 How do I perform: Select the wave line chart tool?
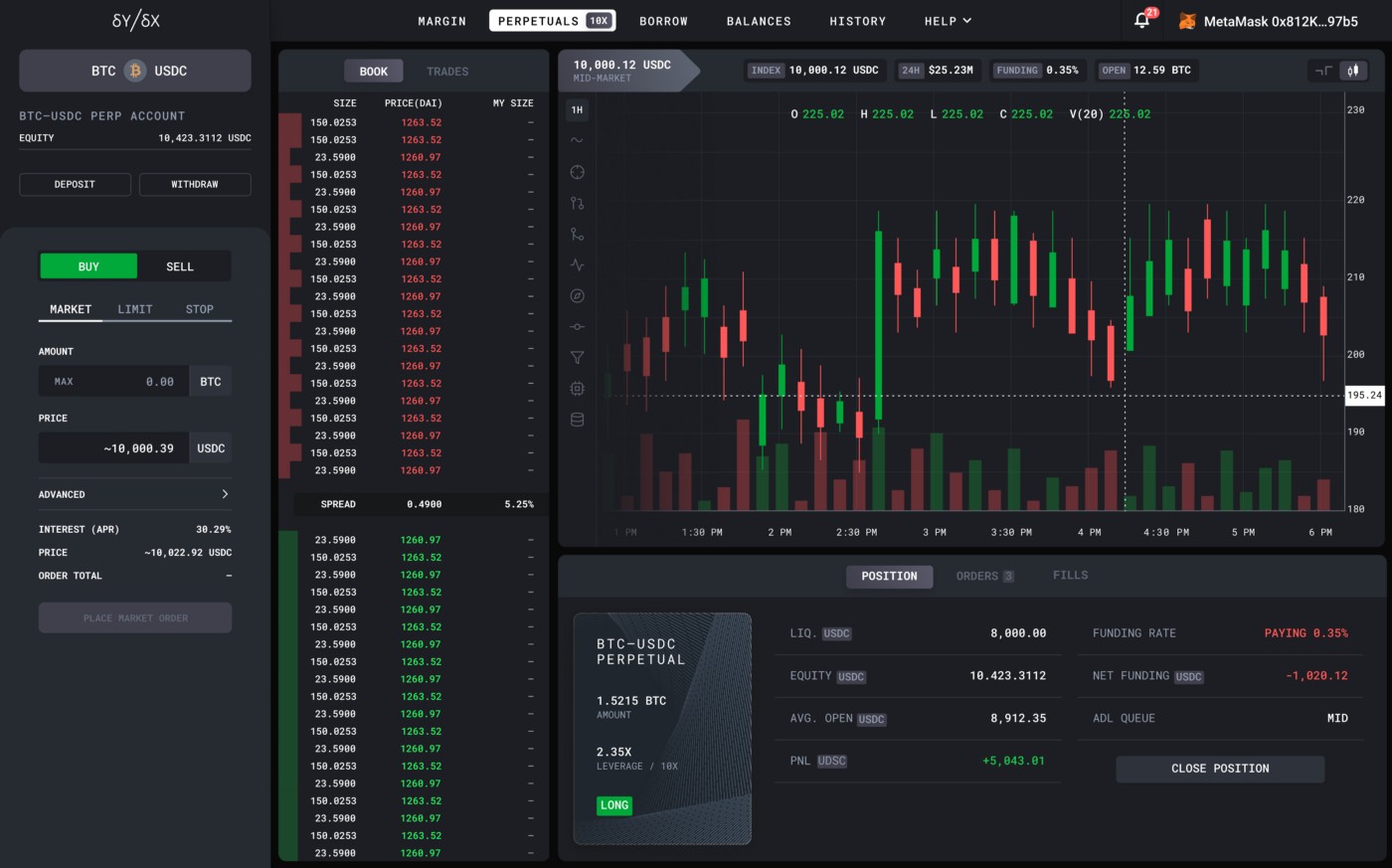pos(577,141)
